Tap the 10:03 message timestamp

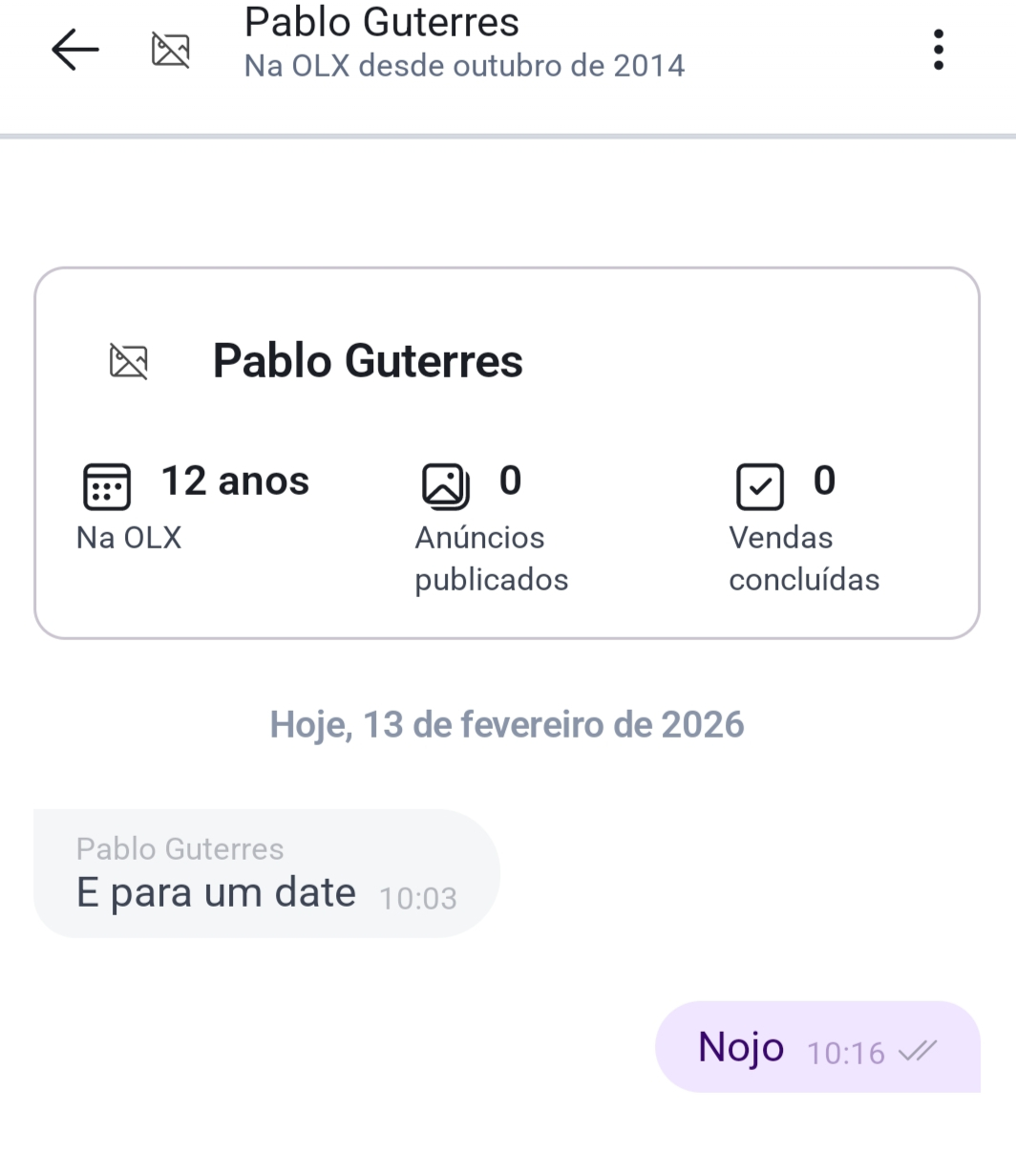(418, 898)
